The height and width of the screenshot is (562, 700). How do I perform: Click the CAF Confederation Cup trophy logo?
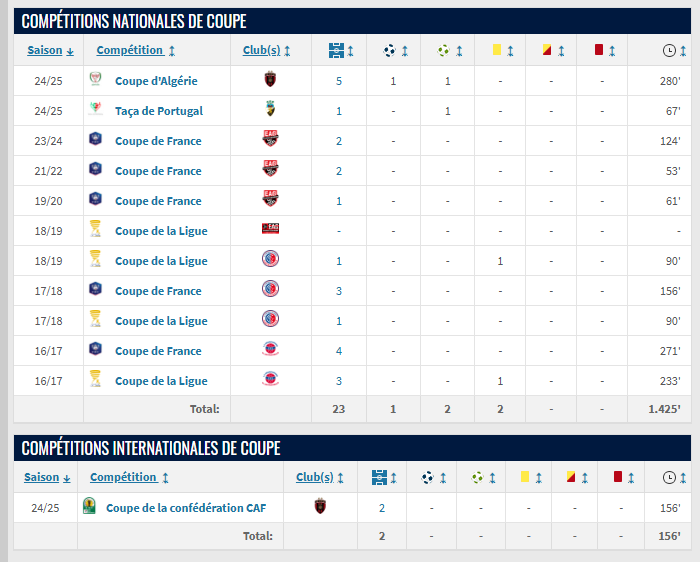(x=92, y=507)
